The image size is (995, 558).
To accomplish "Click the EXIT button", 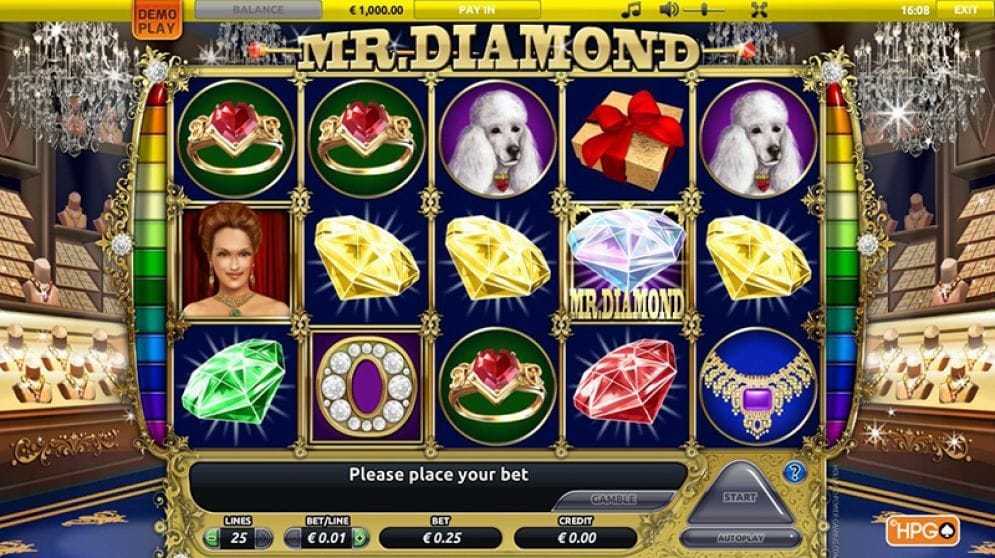I will (x=965, y=10).
